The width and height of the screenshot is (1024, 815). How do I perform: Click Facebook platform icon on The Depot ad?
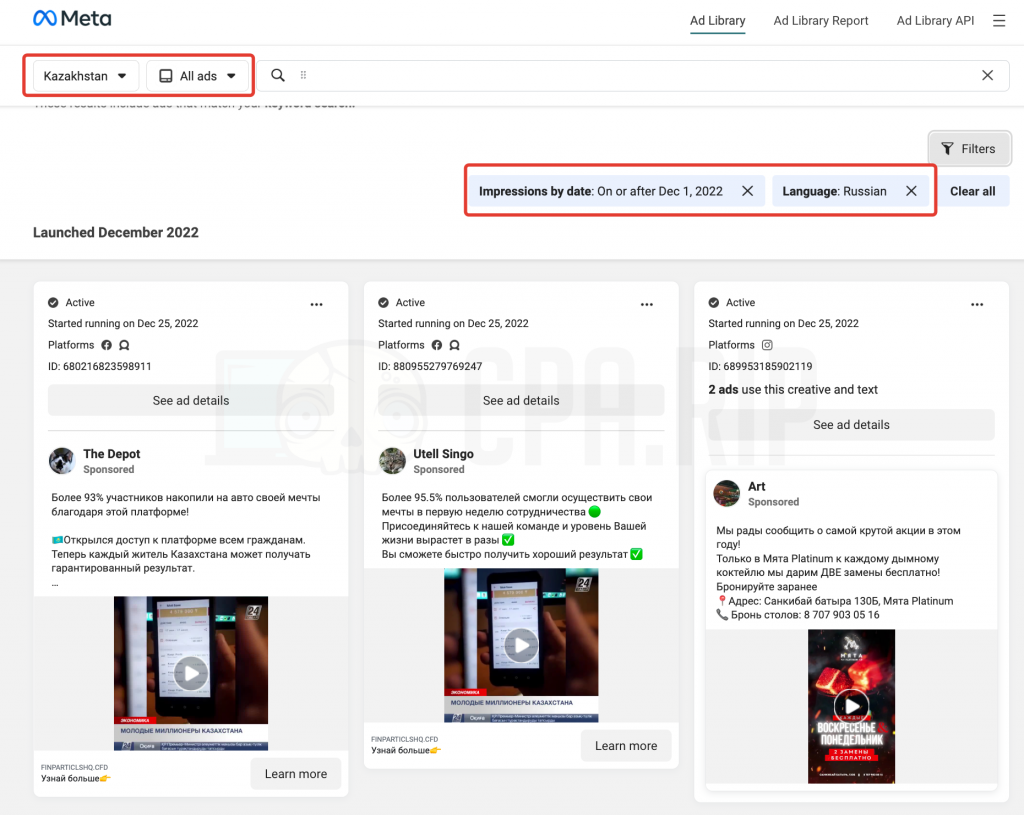tap(106, 345)
